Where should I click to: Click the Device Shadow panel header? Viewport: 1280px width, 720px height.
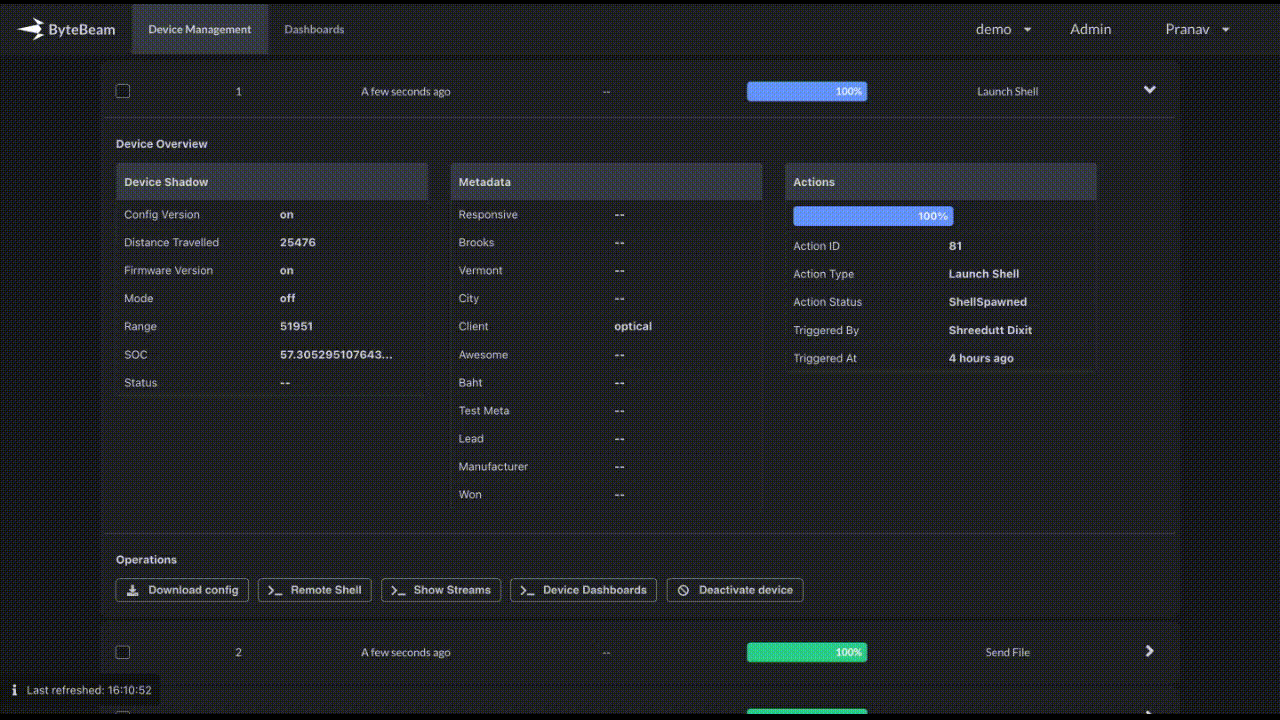pos(272,182)
